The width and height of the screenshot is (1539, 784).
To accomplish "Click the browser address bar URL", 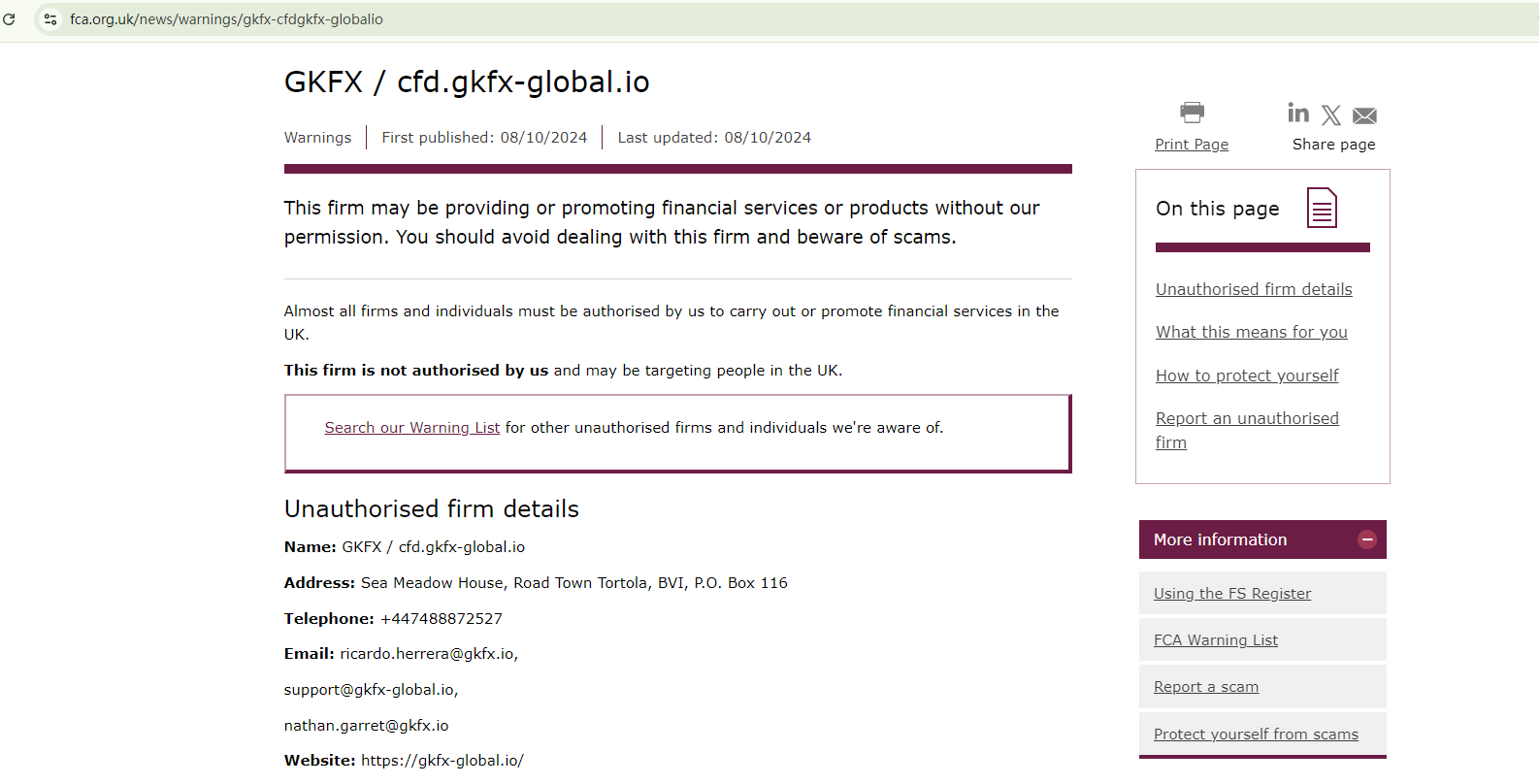I will (226, 19).
